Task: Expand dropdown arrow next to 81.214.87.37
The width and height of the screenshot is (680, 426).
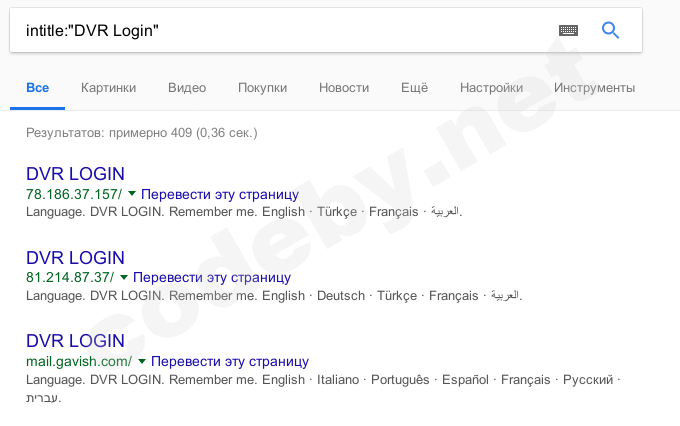Action: (124, 277)
